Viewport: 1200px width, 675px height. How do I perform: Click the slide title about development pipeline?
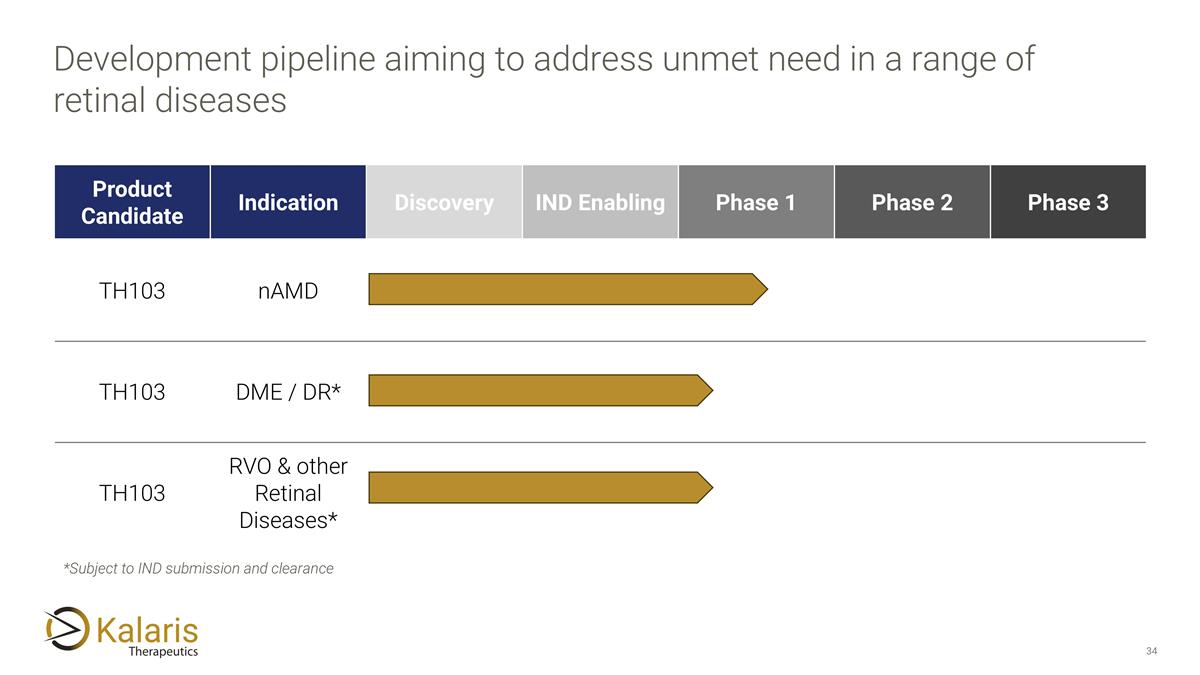coord(543,79)
